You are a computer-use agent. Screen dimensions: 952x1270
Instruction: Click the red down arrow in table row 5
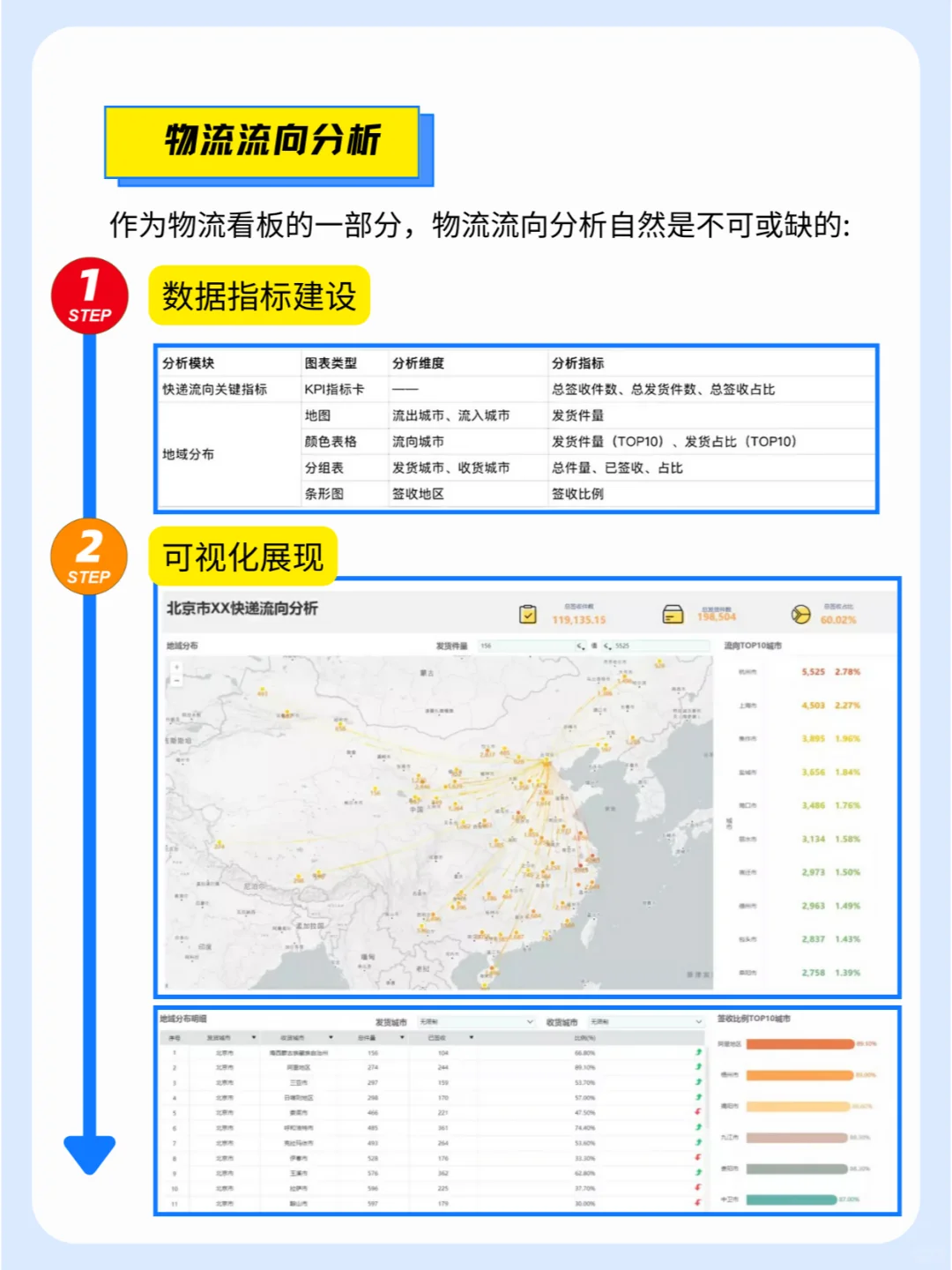click(x=698, y=1112)
